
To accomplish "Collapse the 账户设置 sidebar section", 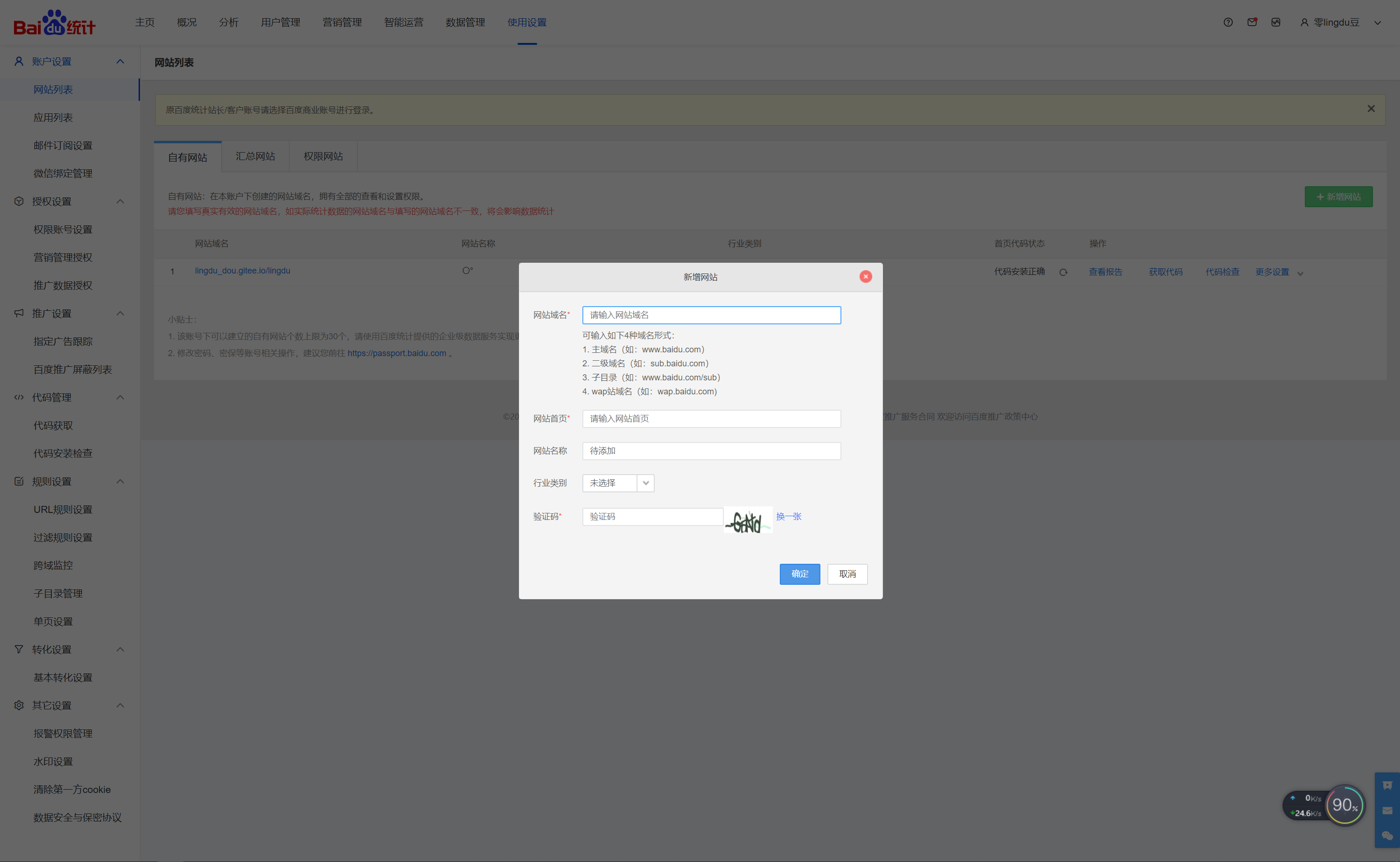I will [120, 62].
